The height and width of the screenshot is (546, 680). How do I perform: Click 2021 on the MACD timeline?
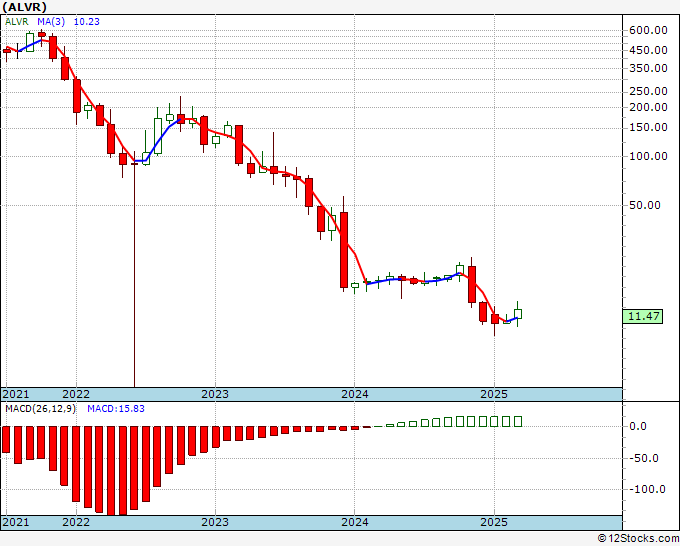[x=16, y=522]
